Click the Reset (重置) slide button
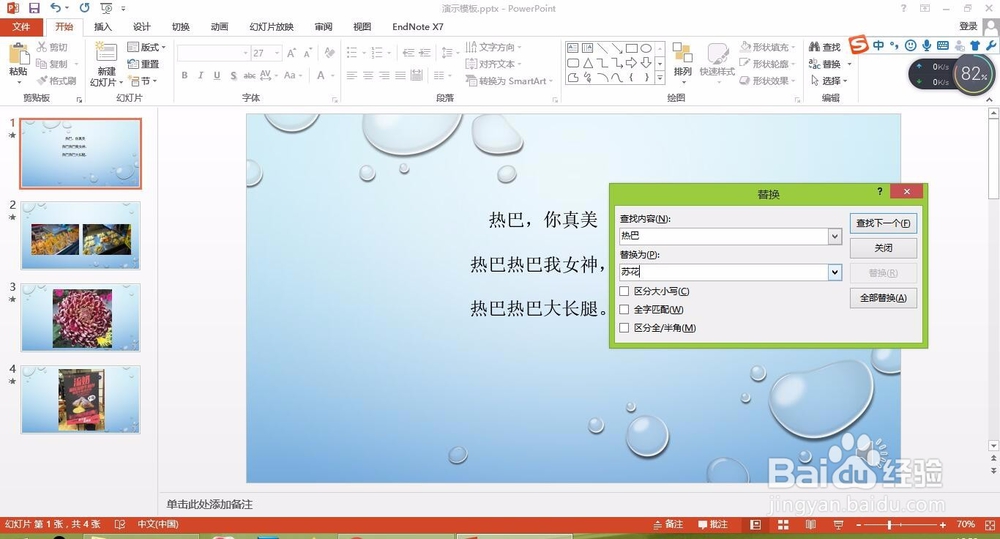 coord(143,64)
